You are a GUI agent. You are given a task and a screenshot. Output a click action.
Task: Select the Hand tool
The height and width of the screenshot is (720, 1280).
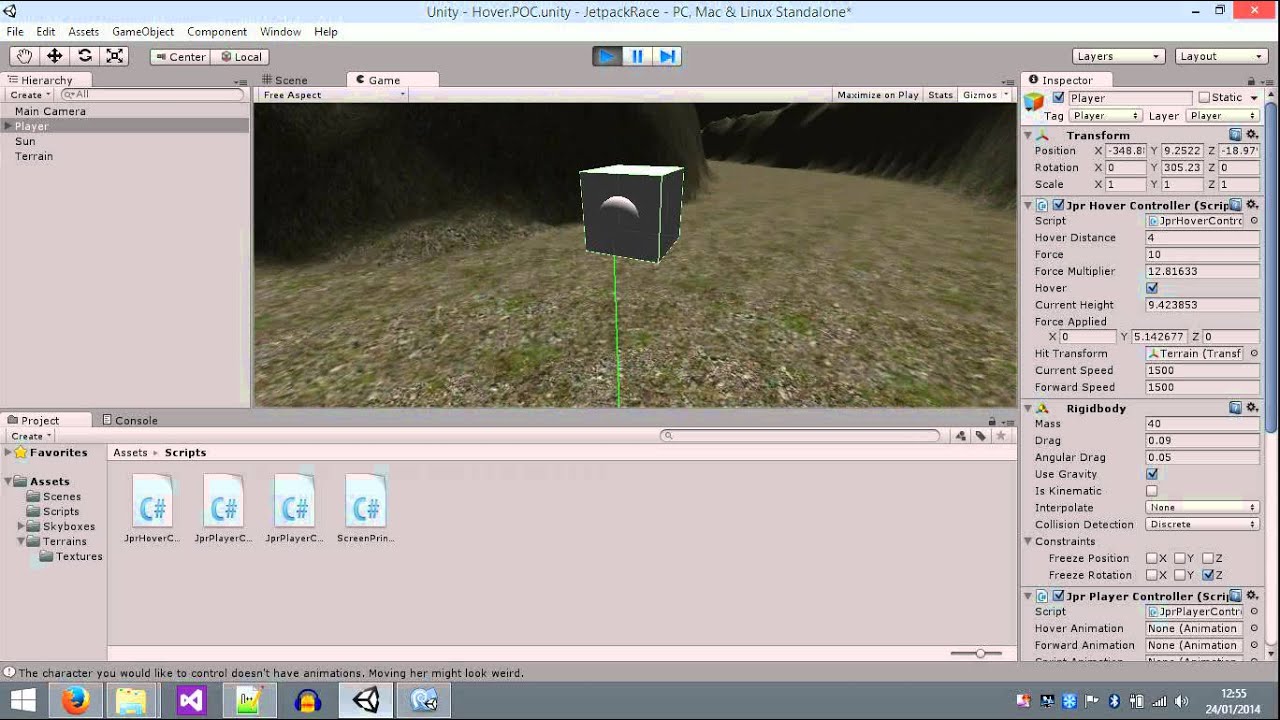pos(24,57)
